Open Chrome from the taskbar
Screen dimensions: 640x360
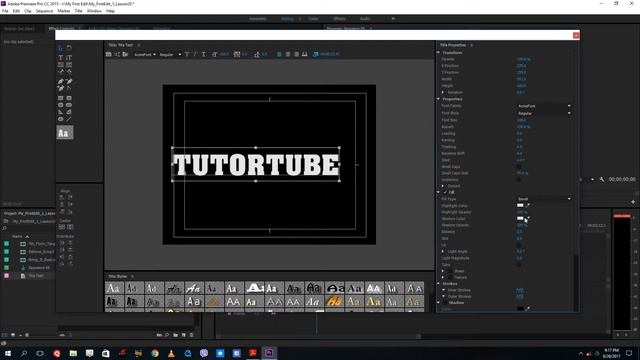[x=155, y=353]
